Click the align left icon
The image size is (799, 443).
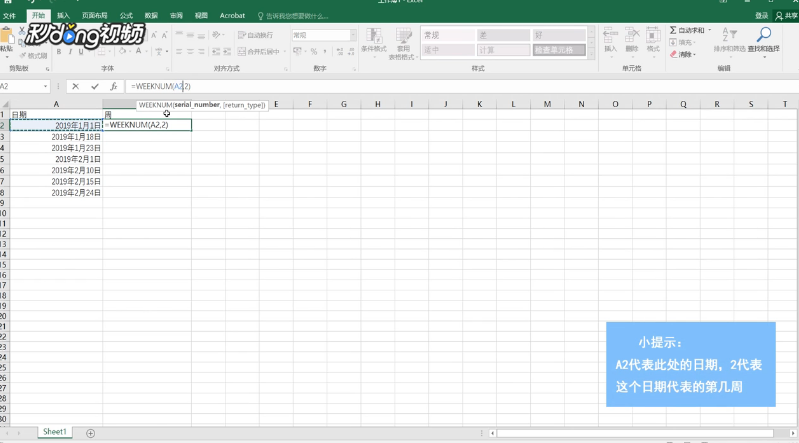[x=179, y=51]
